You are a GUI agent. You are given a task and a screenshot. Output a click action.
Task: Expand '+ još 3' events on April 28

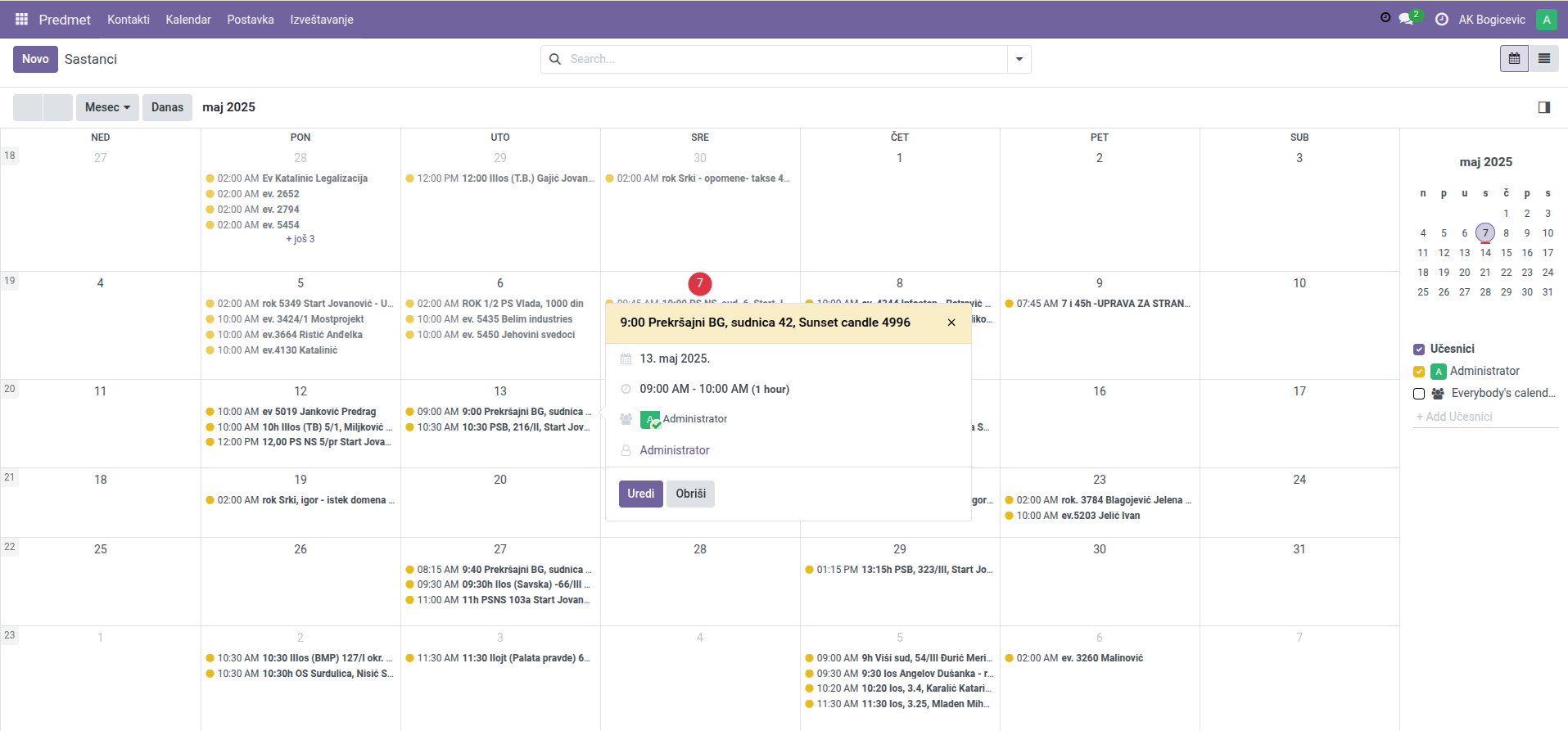[x=300, y=239]
